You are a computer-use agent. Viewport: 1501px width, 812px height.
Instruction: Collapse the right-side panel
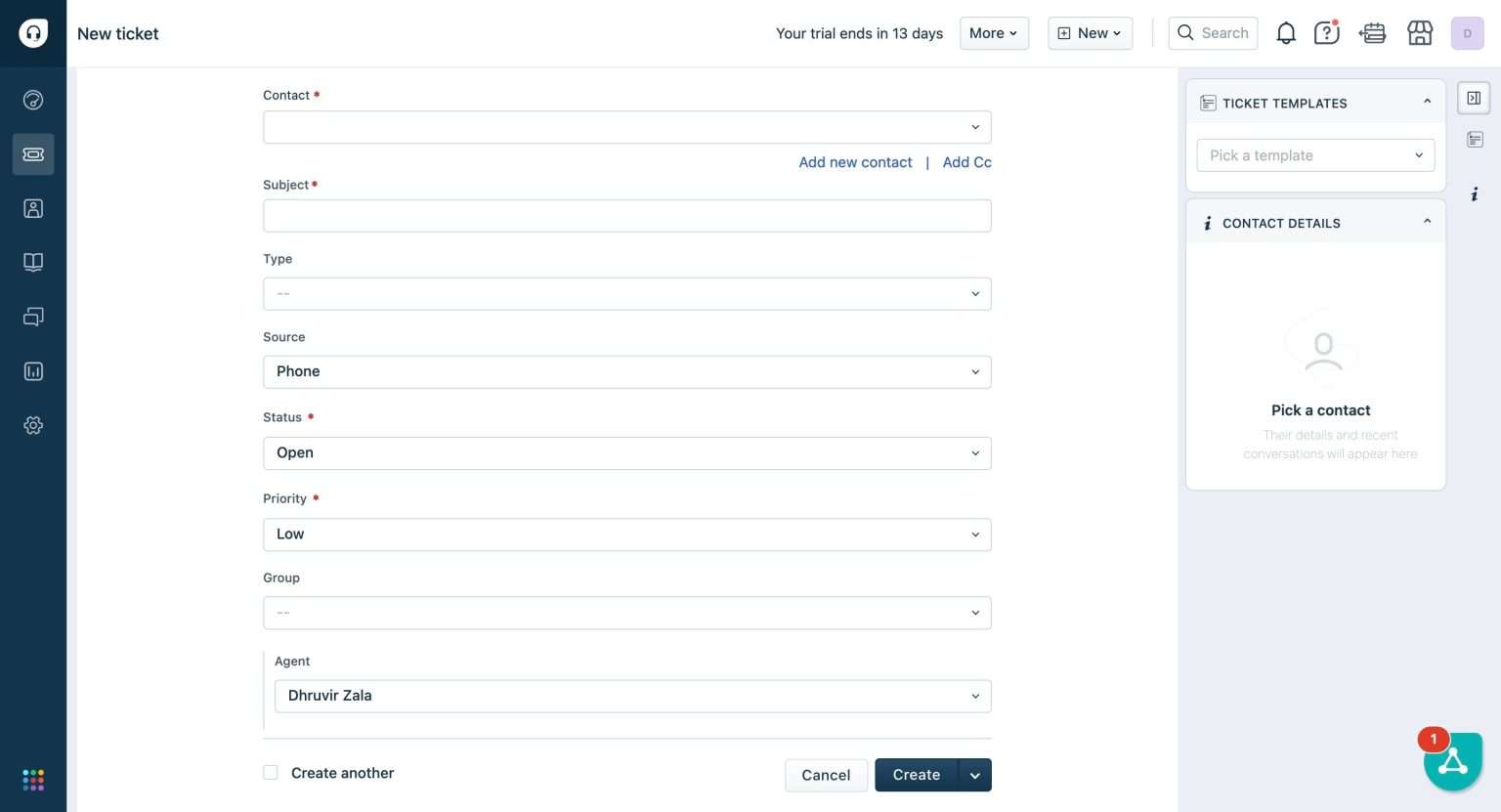[1474, 97]
